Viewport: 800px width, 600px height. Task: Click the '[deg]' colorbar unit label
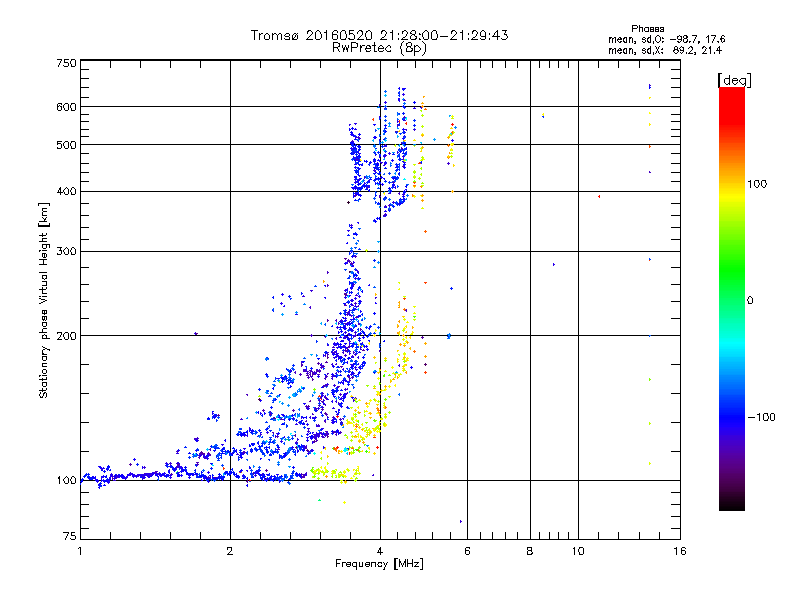[x=734, y=81]
